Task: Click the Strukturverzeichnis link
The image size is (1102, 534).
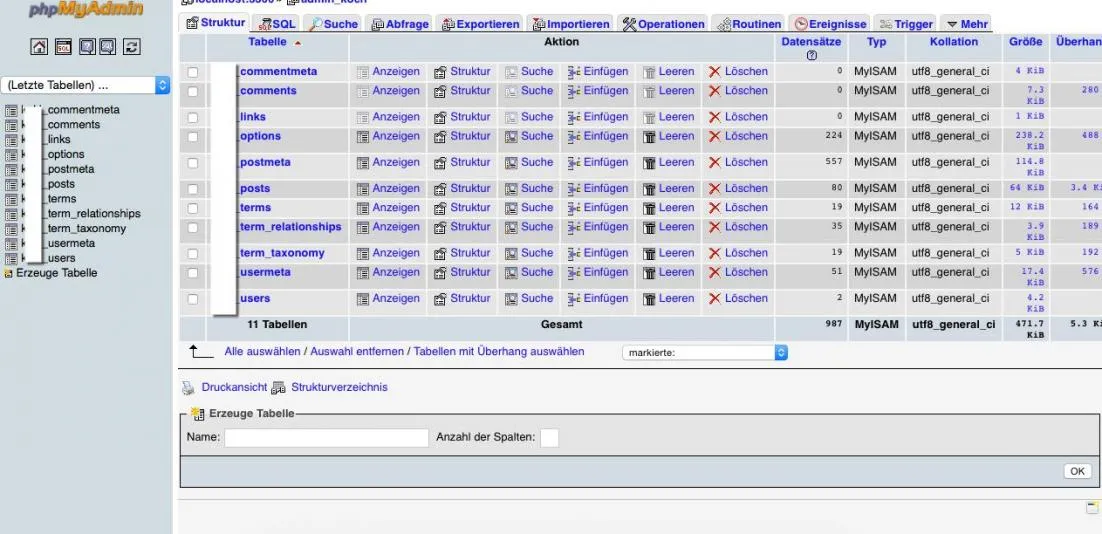Action: [339, 387]
